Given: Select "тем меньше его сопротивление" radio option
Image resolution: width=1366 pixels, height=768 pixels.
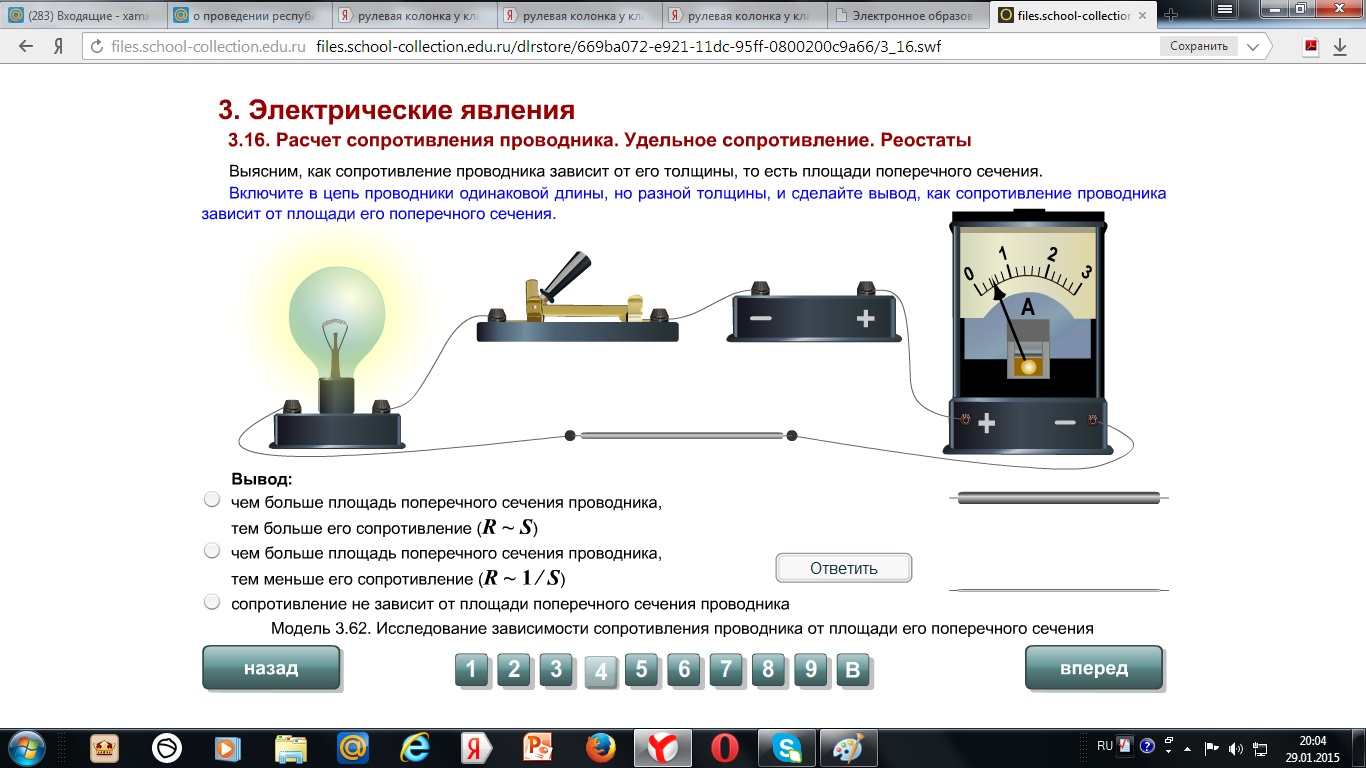Looking at the screenshot, I should pos(211,550).
